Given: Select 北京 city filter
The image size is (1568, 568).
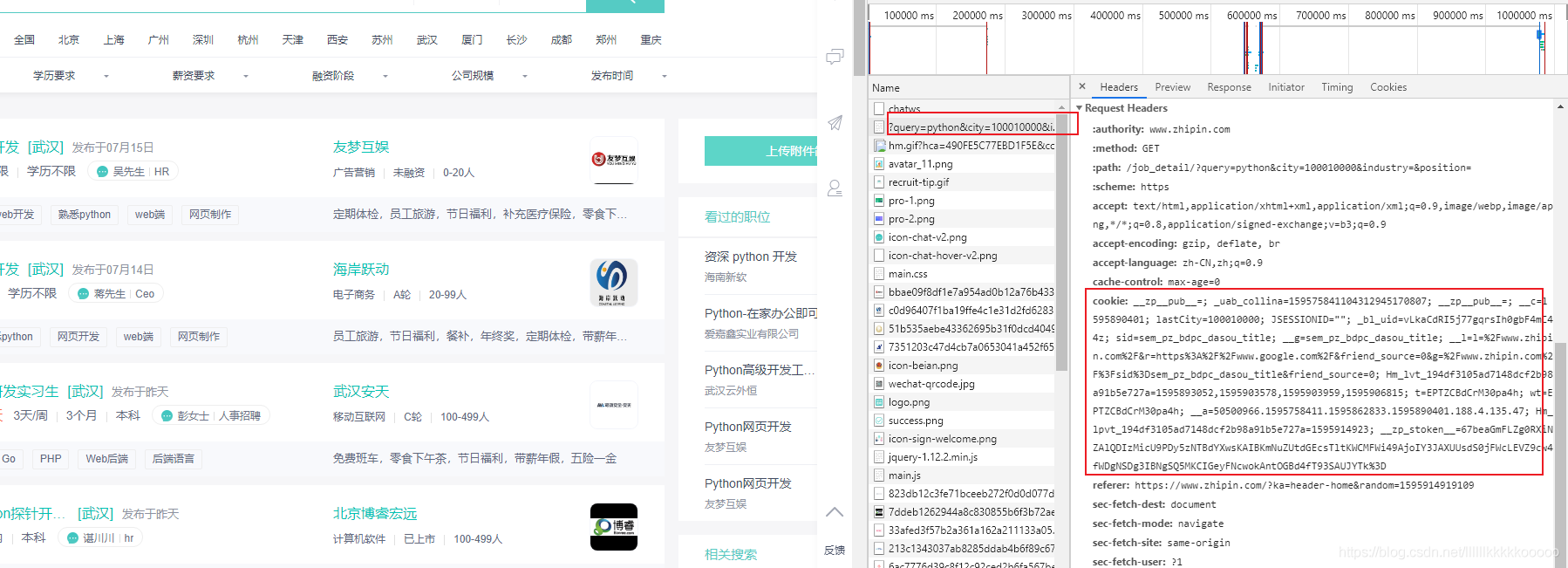Looking at the screenshot, I should (x=69, y=40).
